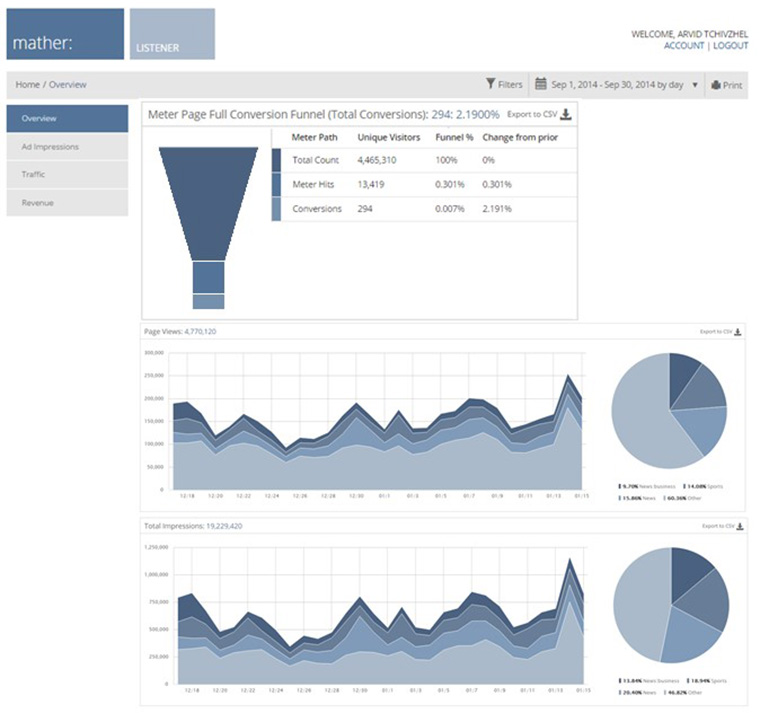The height and width of the screenshot is (713, 760).
Task: Click the 01/13 peak in Total Impressions chart
Action: point(570,560)
